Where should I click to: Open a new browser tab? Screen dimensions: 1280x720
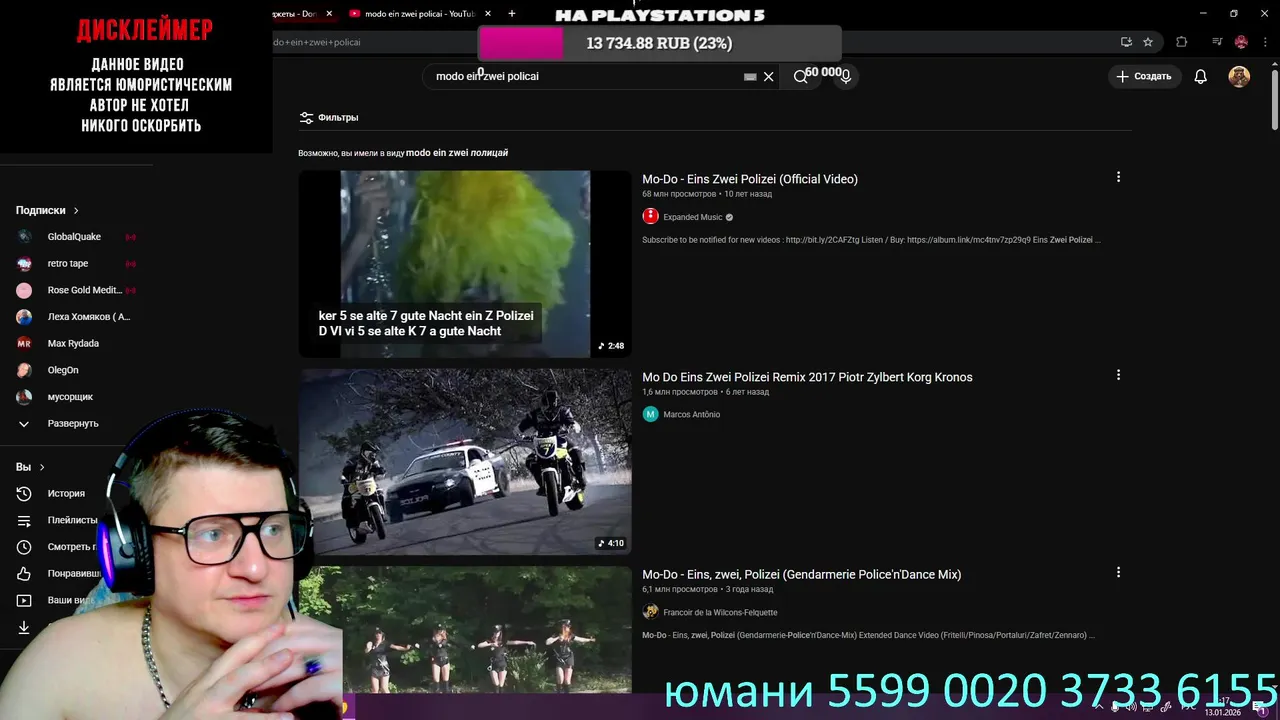[512, 14]
